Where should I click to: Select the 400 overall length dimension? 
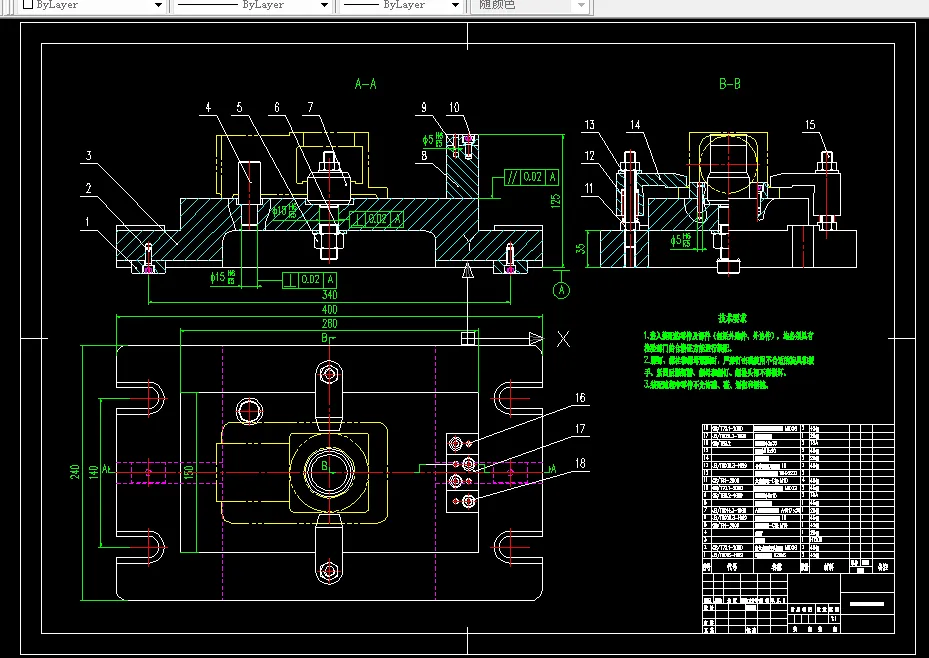[x=329, y=310]
